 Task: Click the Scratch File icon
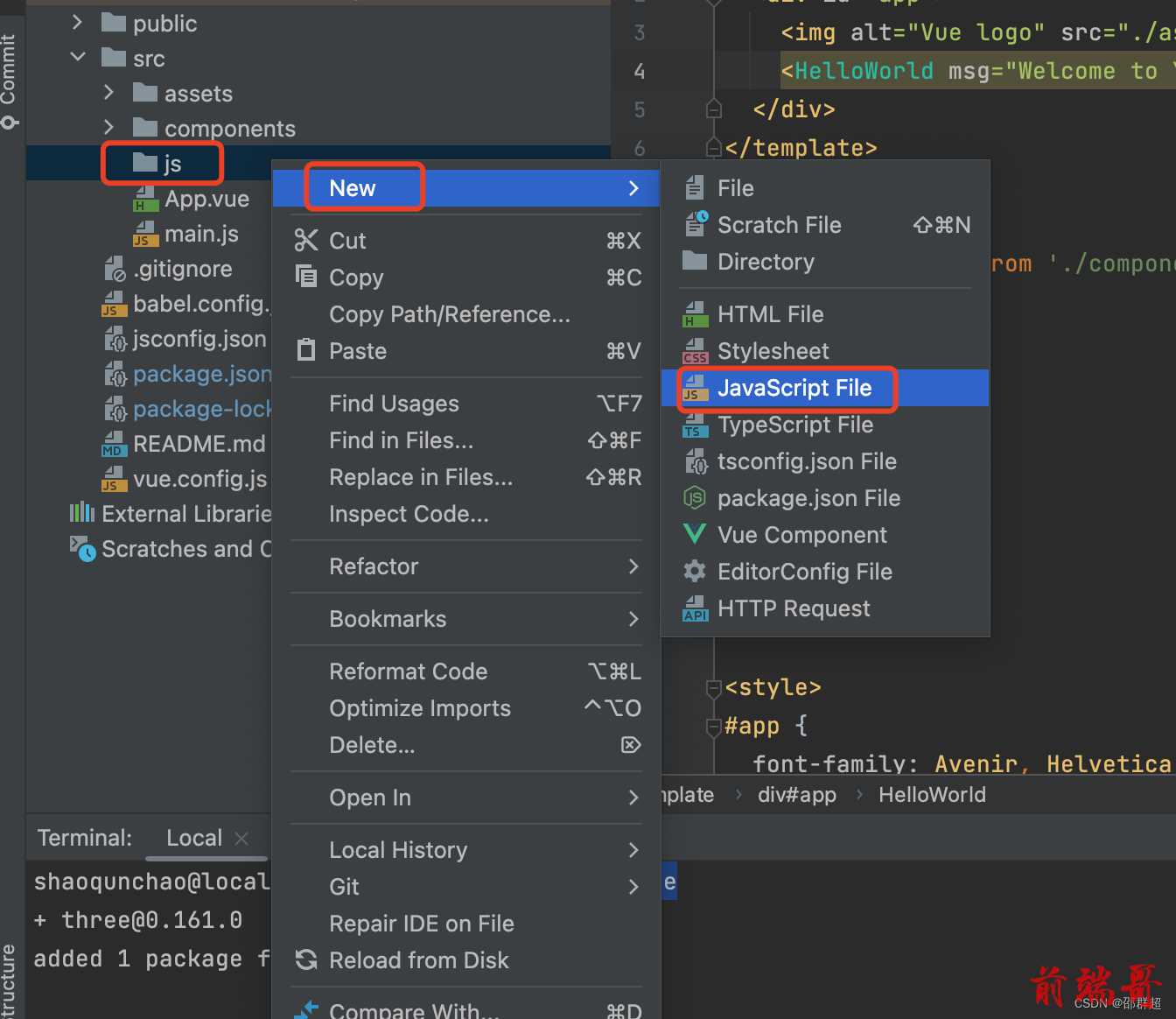click(696, 224)
